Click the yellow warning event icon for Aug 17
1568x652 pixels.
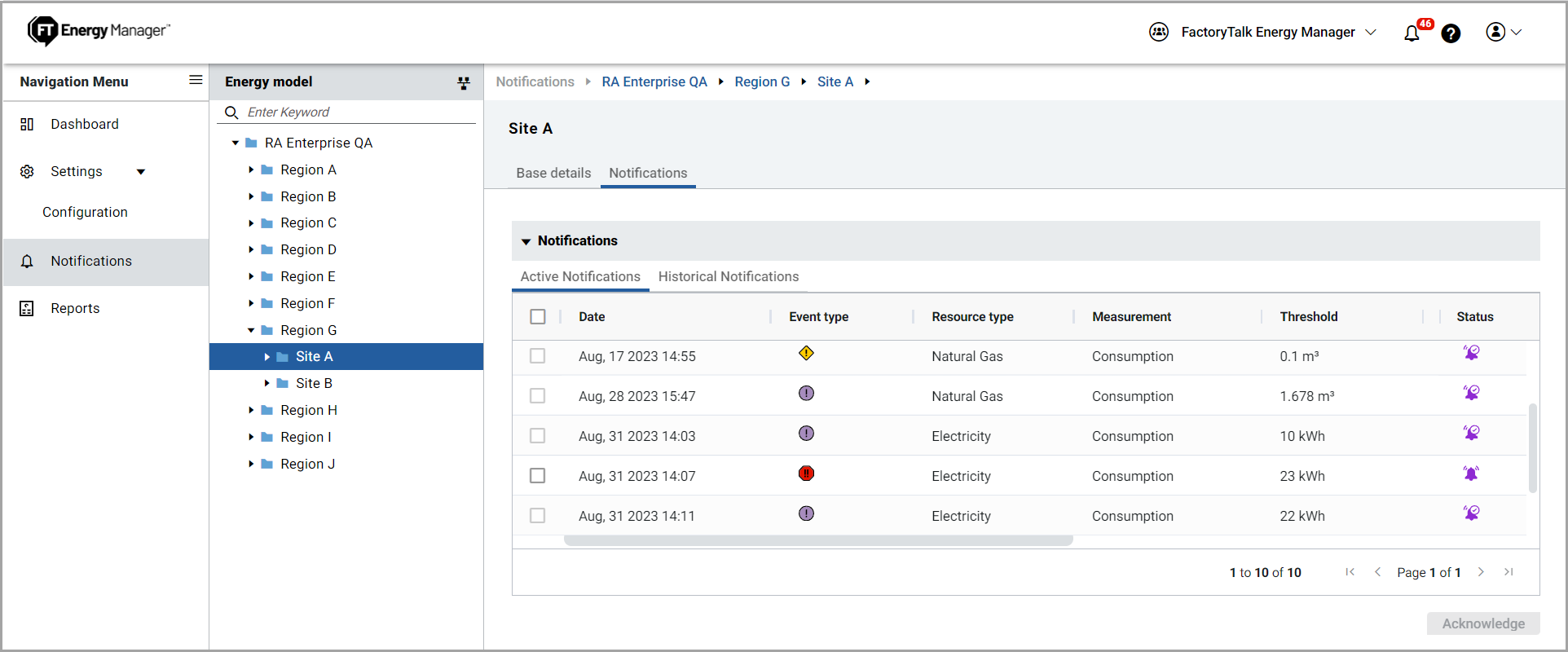806,353
